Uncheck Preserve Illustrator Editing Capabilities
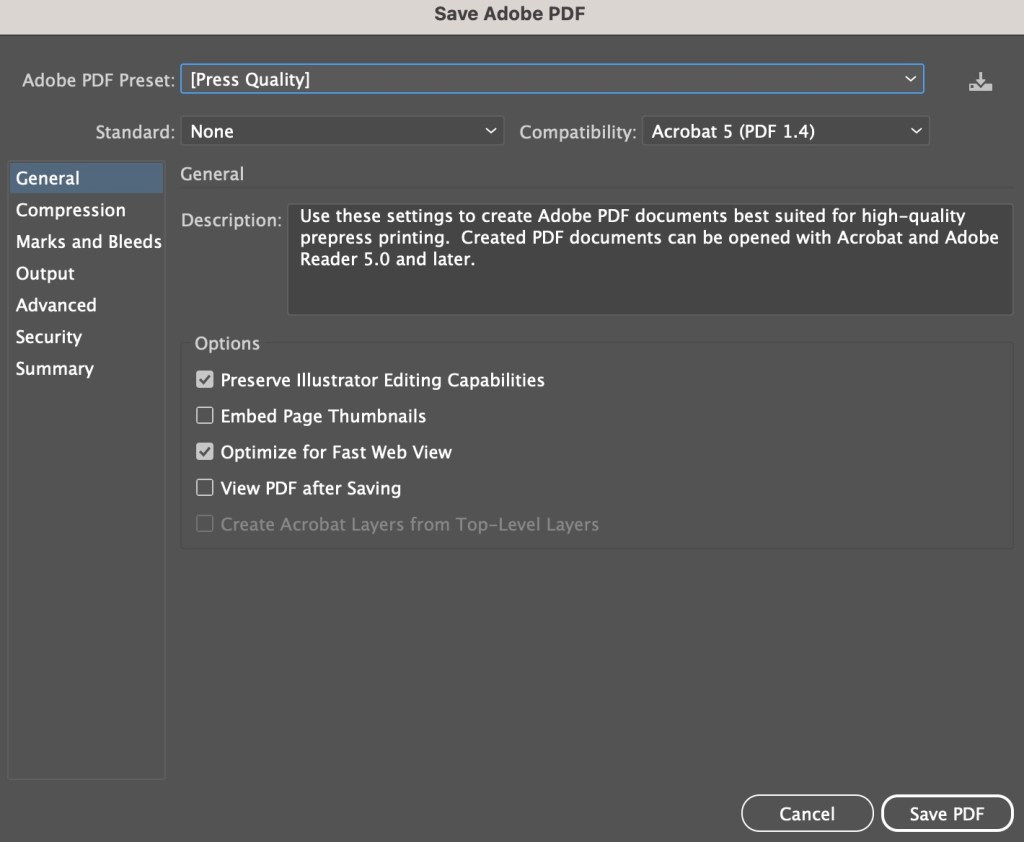 205,380
